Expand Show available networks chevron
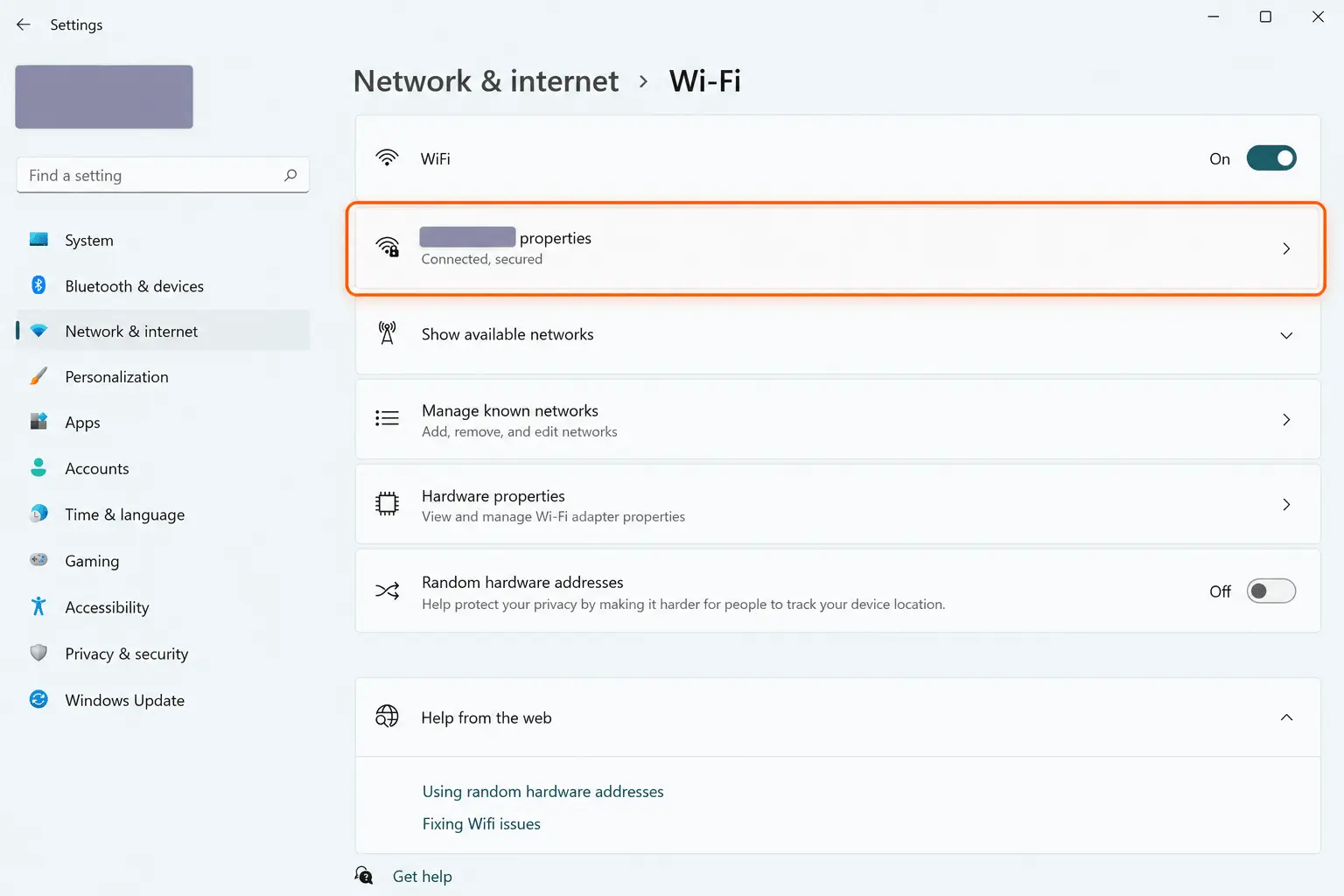The image size is (1344, 896). tap(1286, 335)
